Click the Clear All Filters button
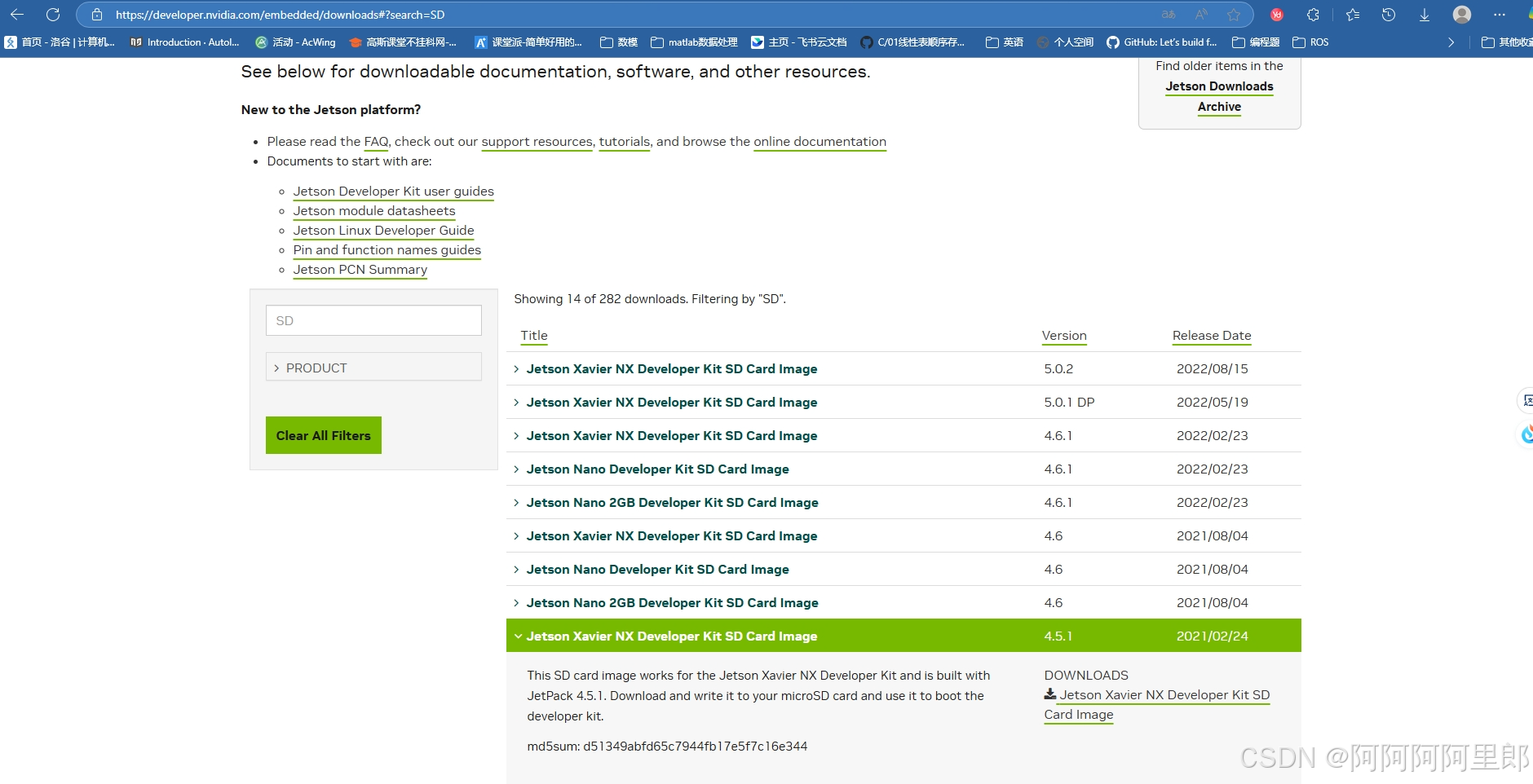1533x784 pixels. pos(324,435)
